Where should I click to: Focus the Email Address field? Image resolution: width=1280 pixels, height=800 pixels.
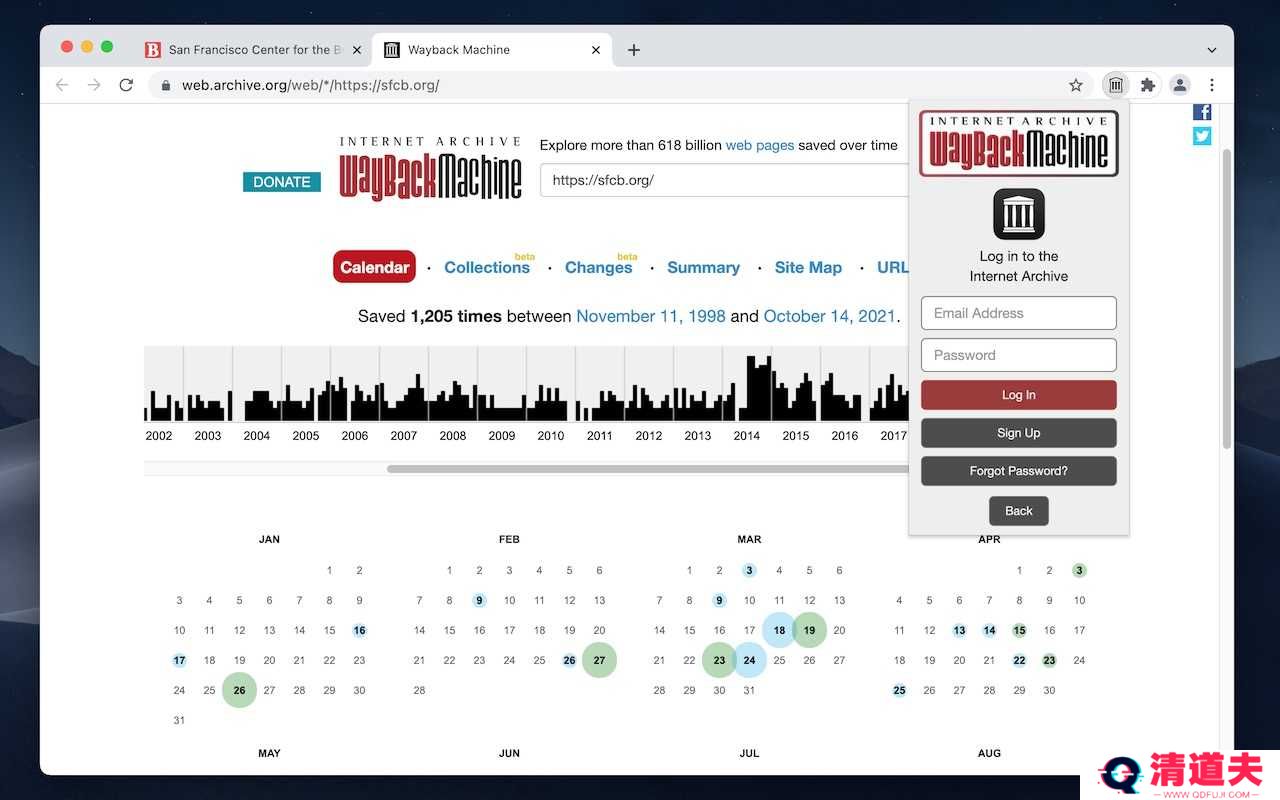1018,313
